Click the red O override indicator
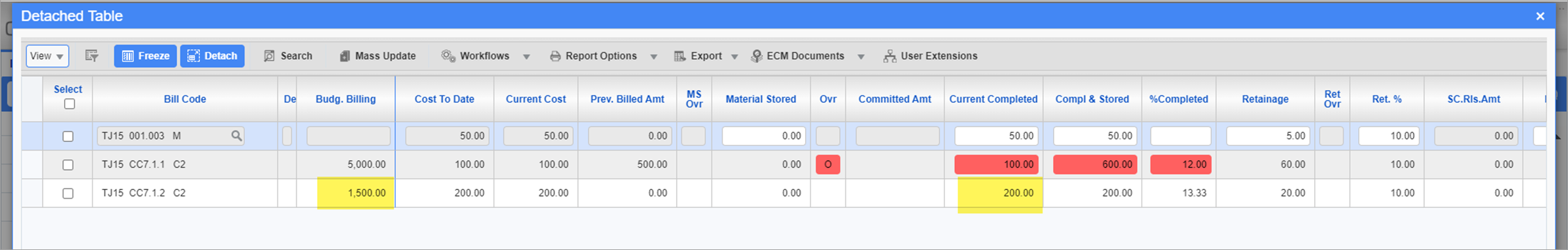The height and width of the screenshot is (250, 1568). [828, 164]
